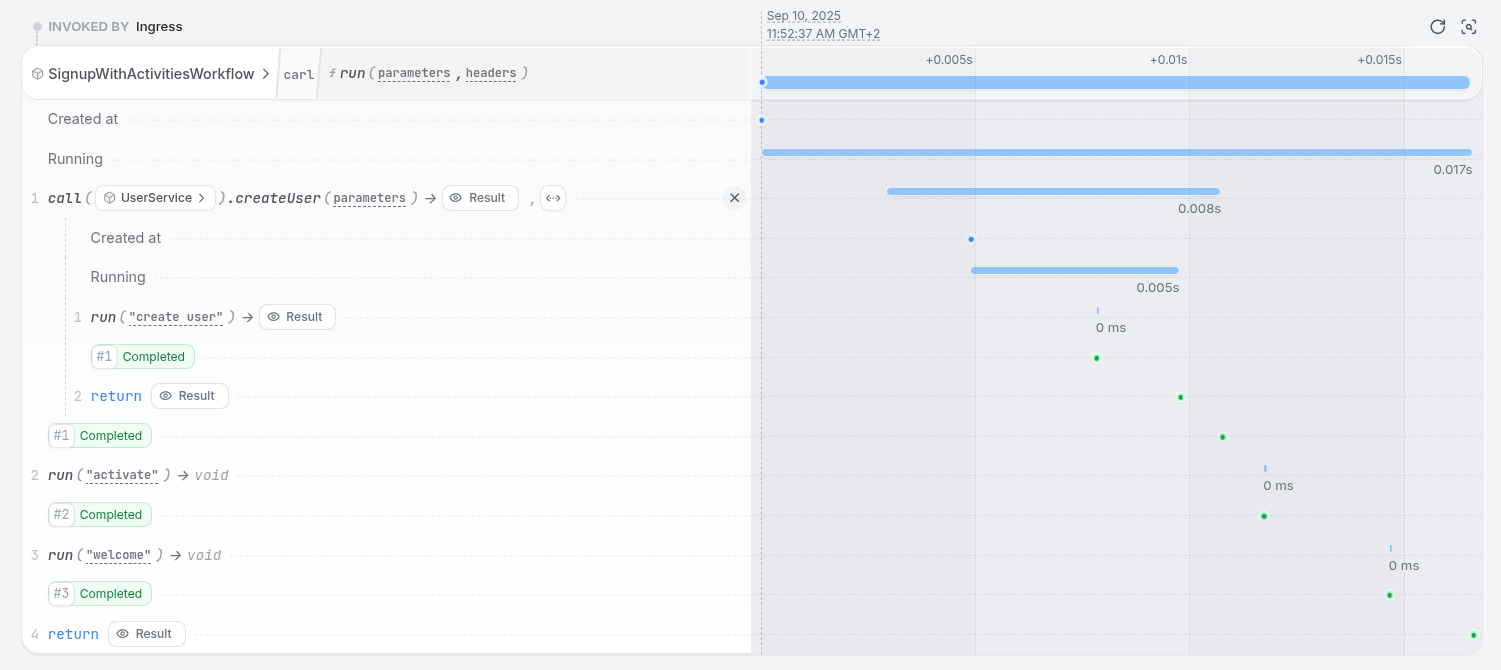Select the "carl" segment in the header

point(299,73)
